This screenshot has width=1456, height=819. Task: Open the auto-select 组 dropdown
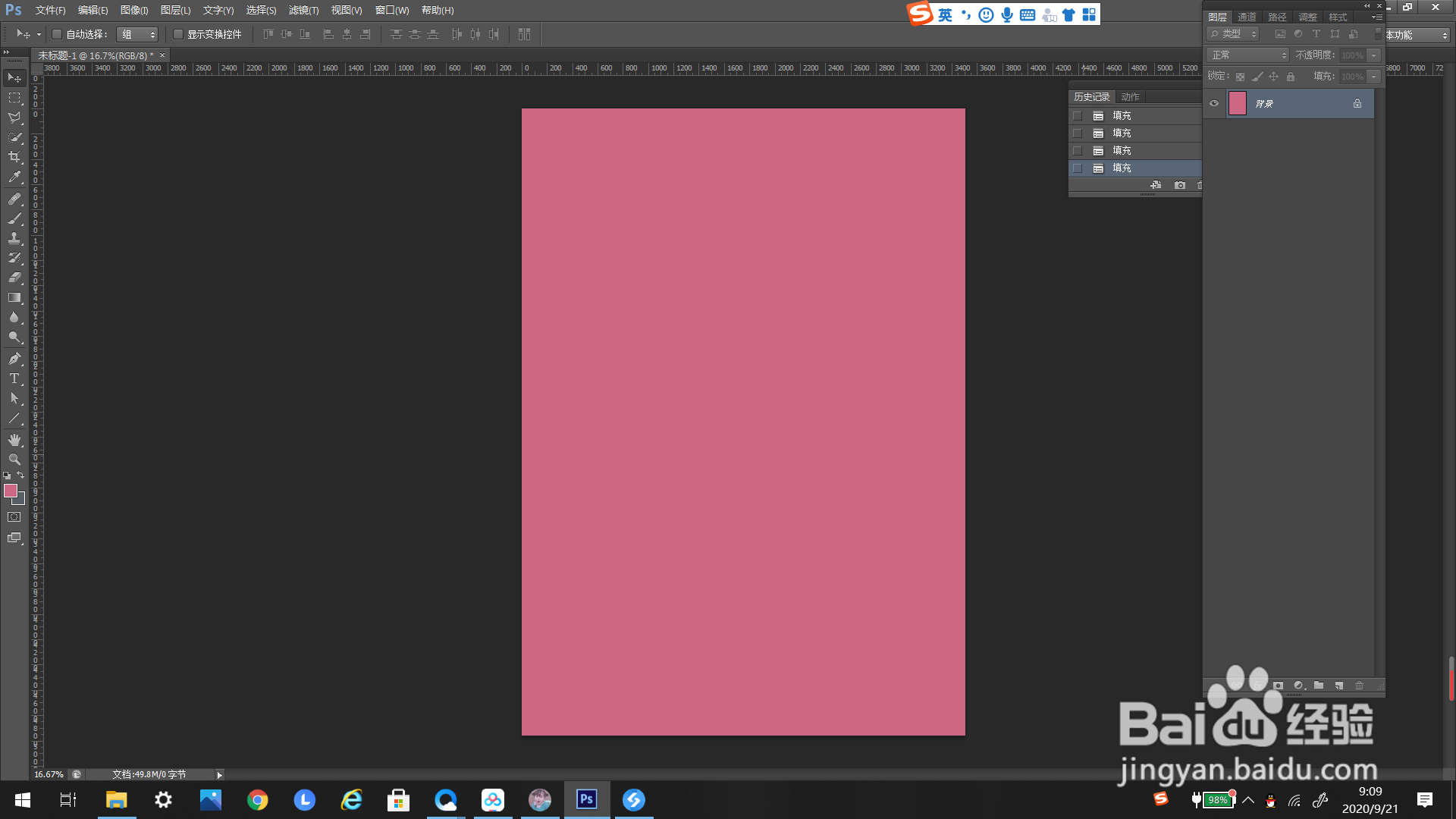point(138,34)
